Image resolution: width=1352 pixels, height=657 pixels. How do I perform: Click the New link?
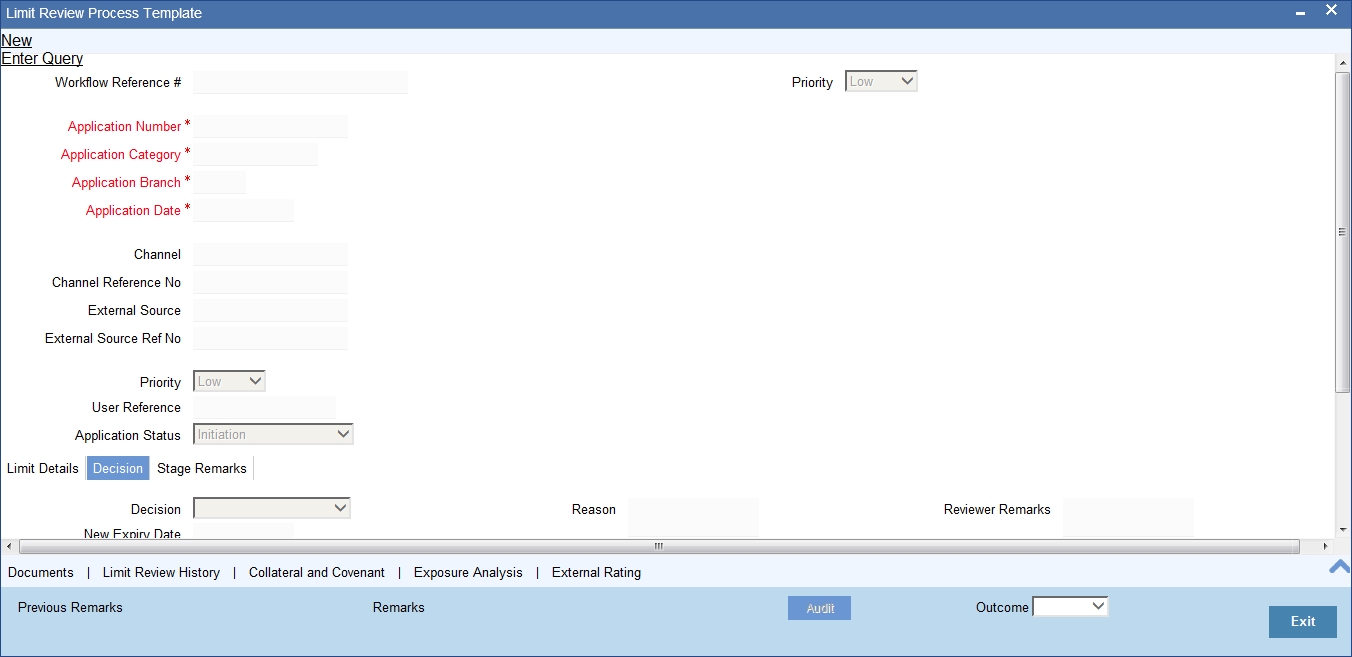(x=17, y=41)
